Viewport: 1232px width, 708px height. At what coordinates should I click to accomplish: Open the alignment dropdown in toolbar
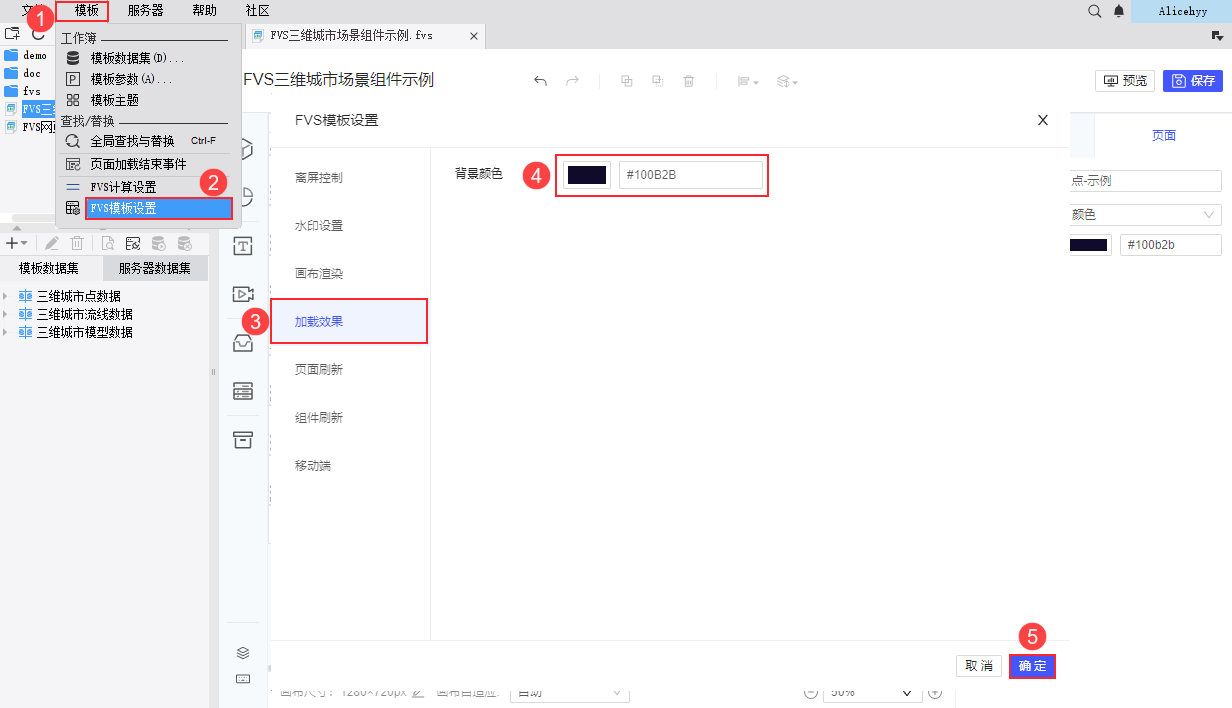(748, 81)
